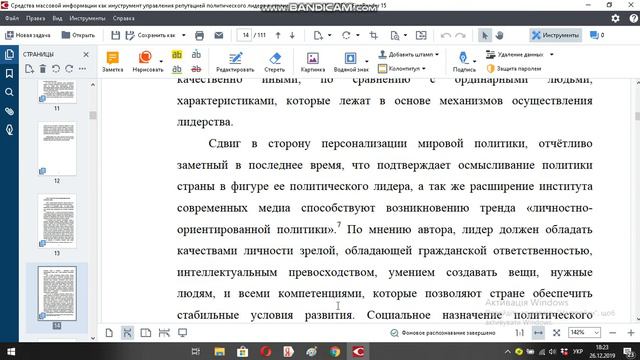The image size is (640, 360).
Task: Go to the next page with the down arrow
Action: pos(292,36)
